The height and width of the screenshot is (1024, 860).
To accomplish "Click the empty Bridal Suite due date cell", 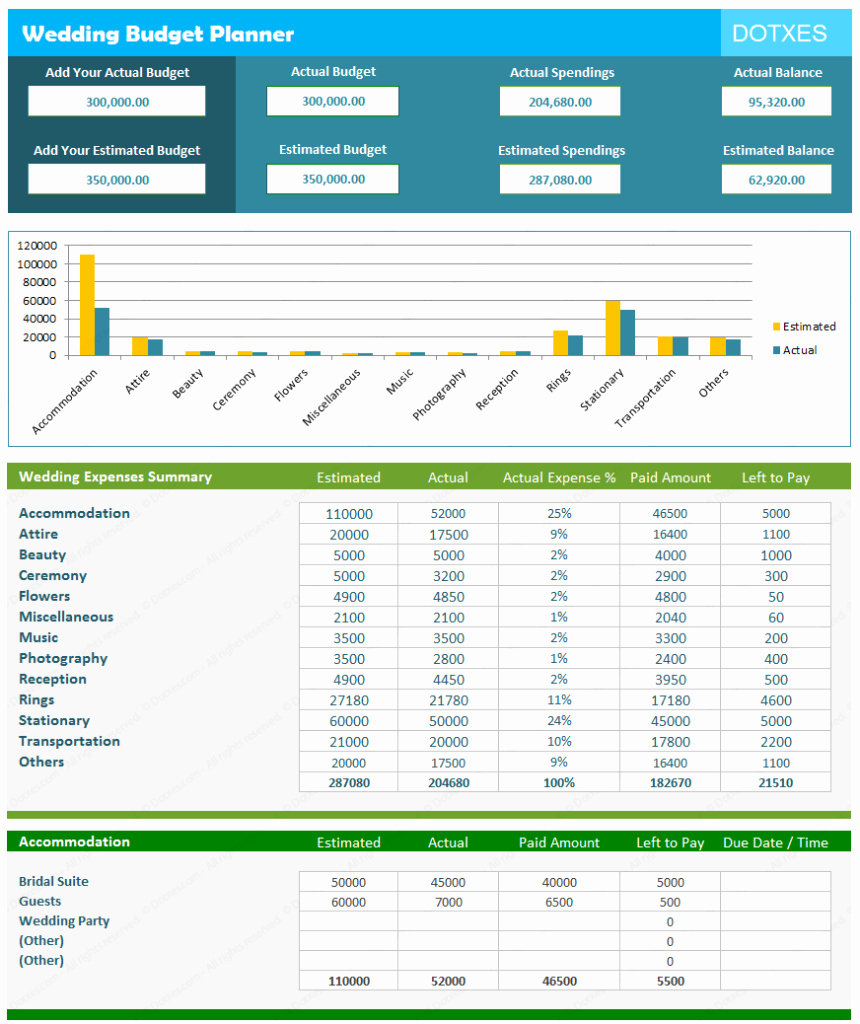I will [776, 882].
